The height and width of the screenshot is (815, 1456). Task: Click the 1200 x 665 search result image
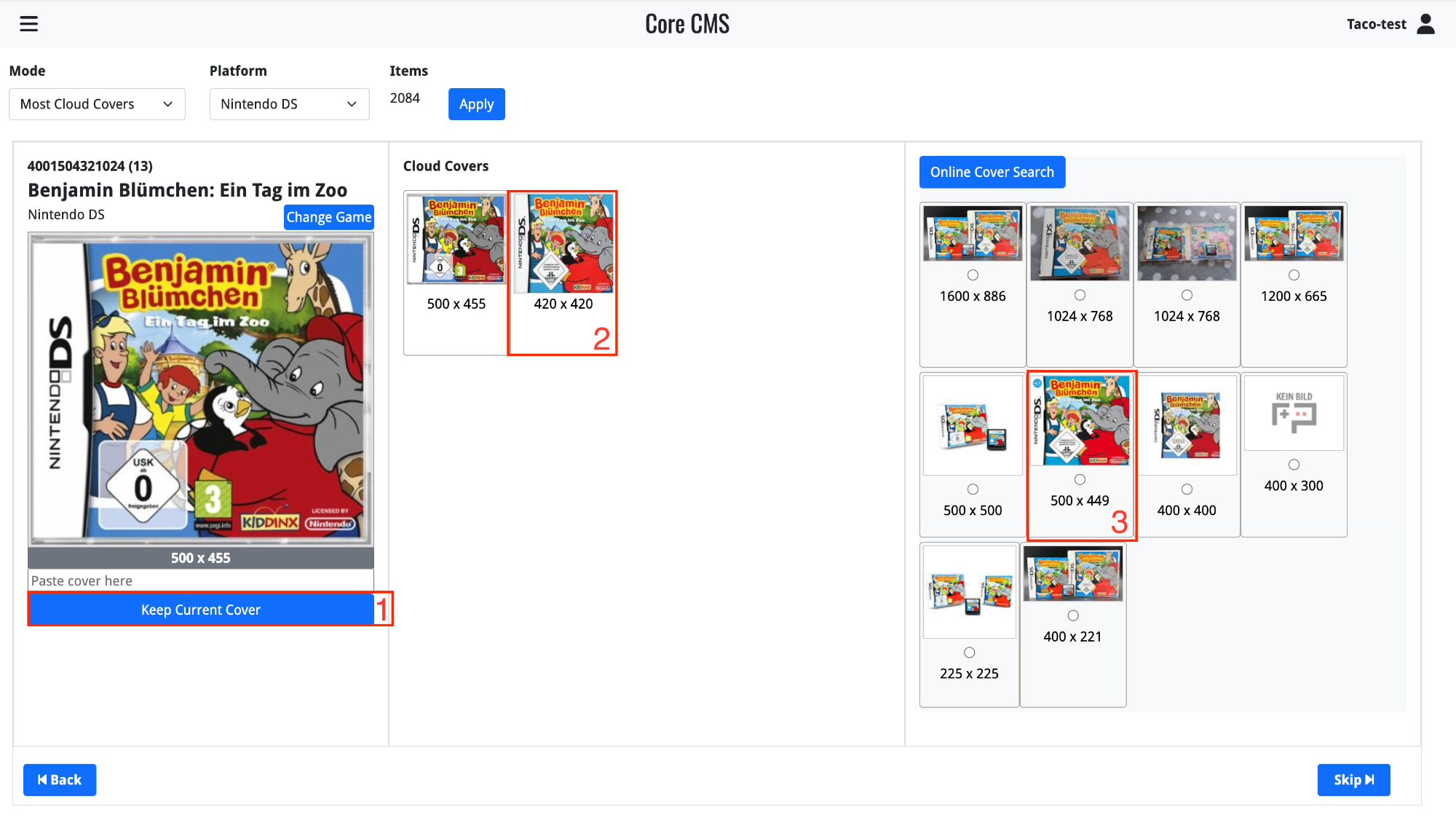click(x=1294, y=233)
